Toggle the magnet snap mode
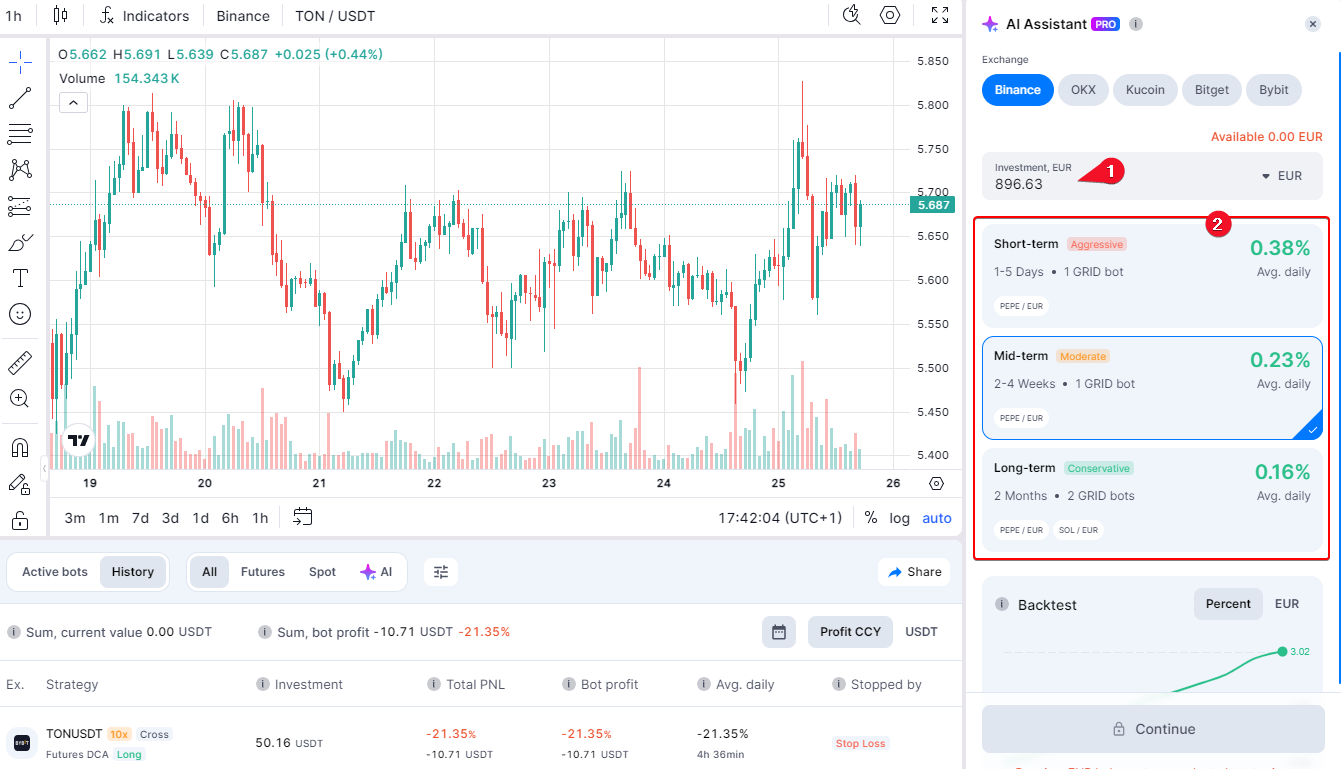This screenshot has width=1341, height=769. coord(20,447)
